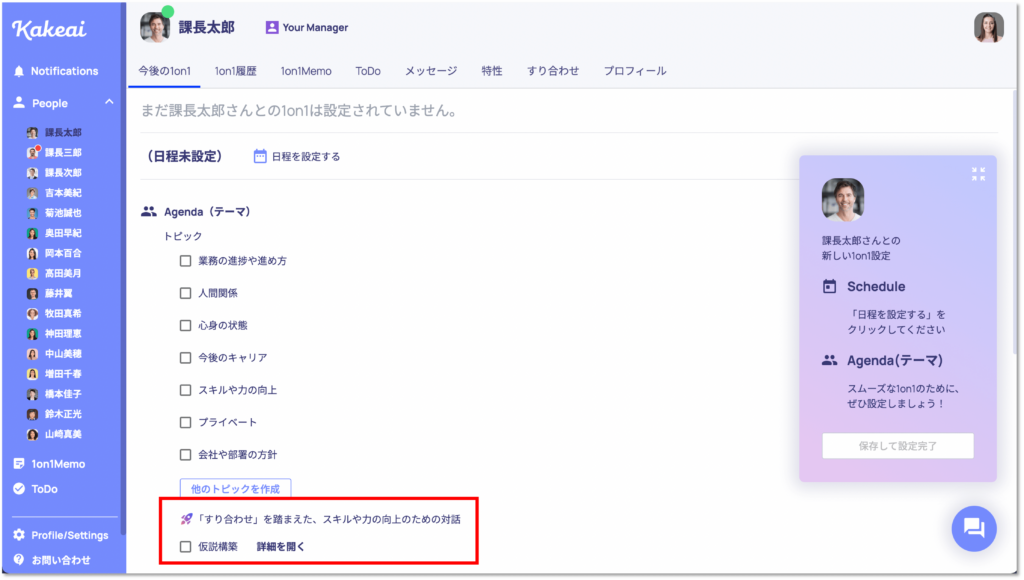Click 課長太郎 header avatar photo
This screenshot has height=580, width=1024.
(x=155, y=27)
